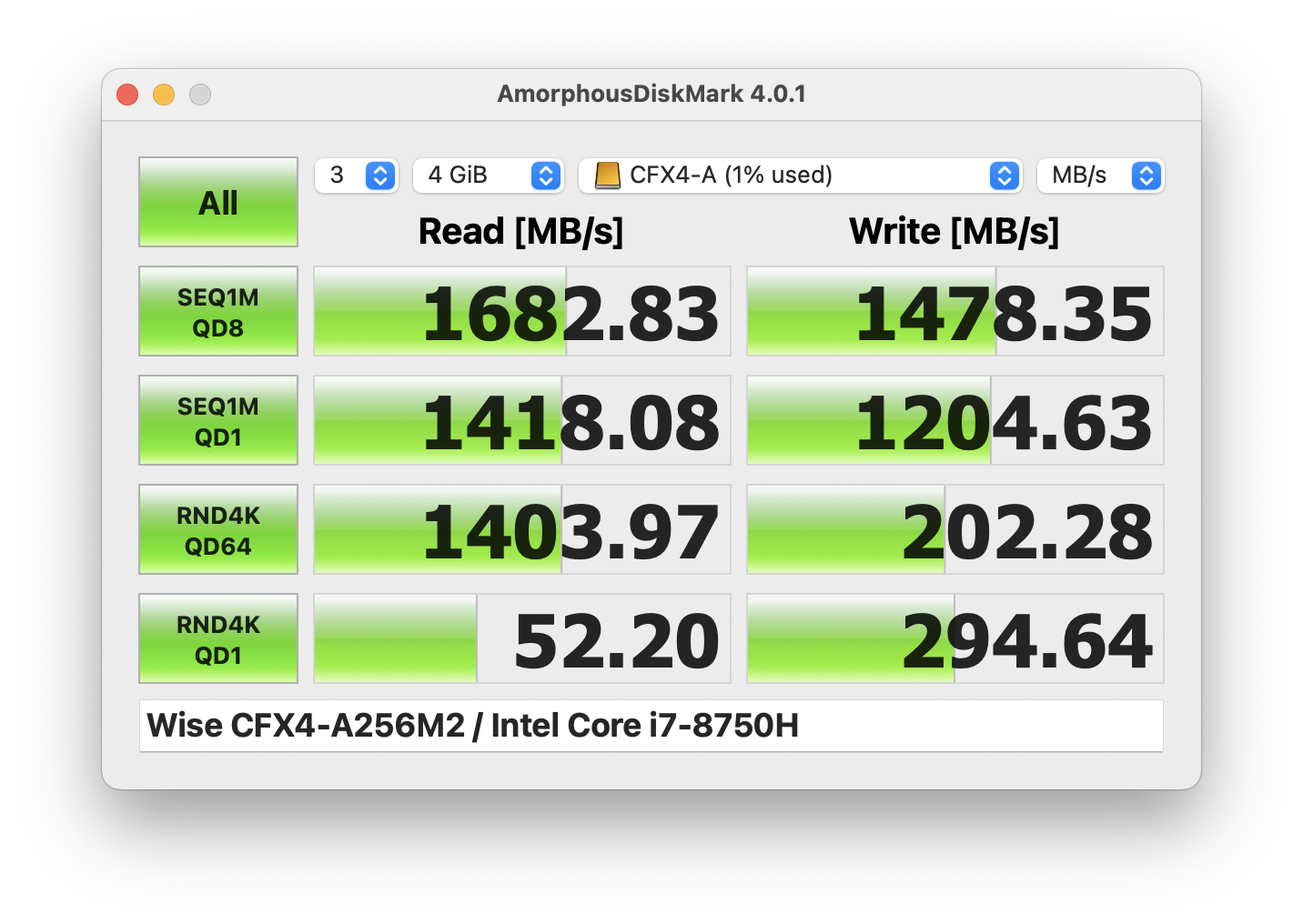Click SEQ1M QD8 write result 1478.35
This screenshot has height=924, width=1303.
pyautogui.click(x=955, y=311)
